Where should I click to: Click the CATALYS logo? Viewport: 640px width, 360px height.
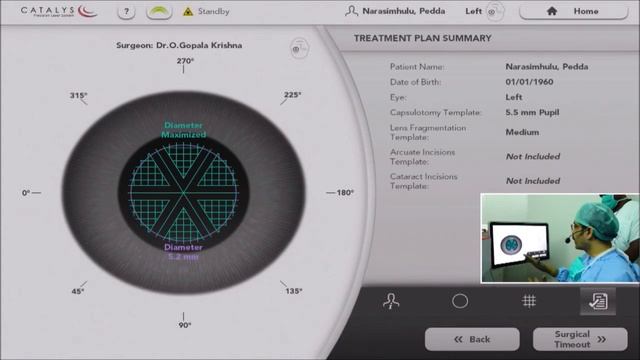click(x=59, y=11)
